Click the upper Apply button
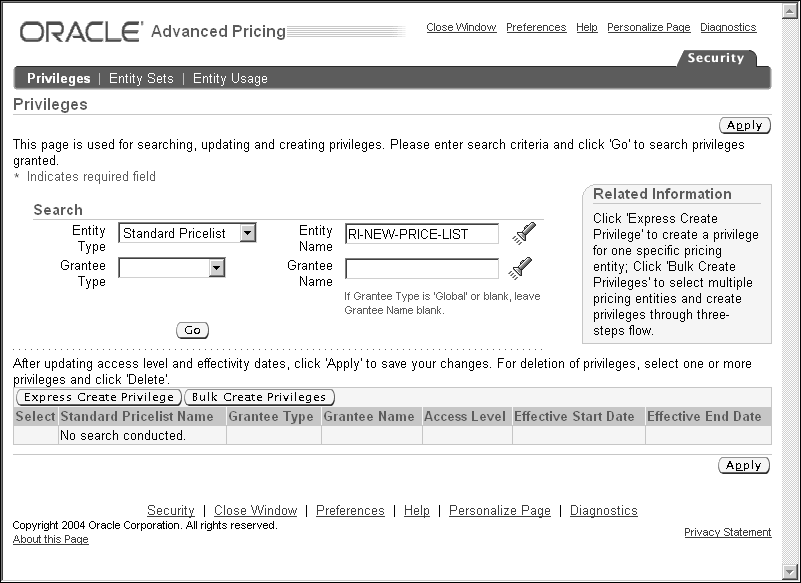 (745, 125)
